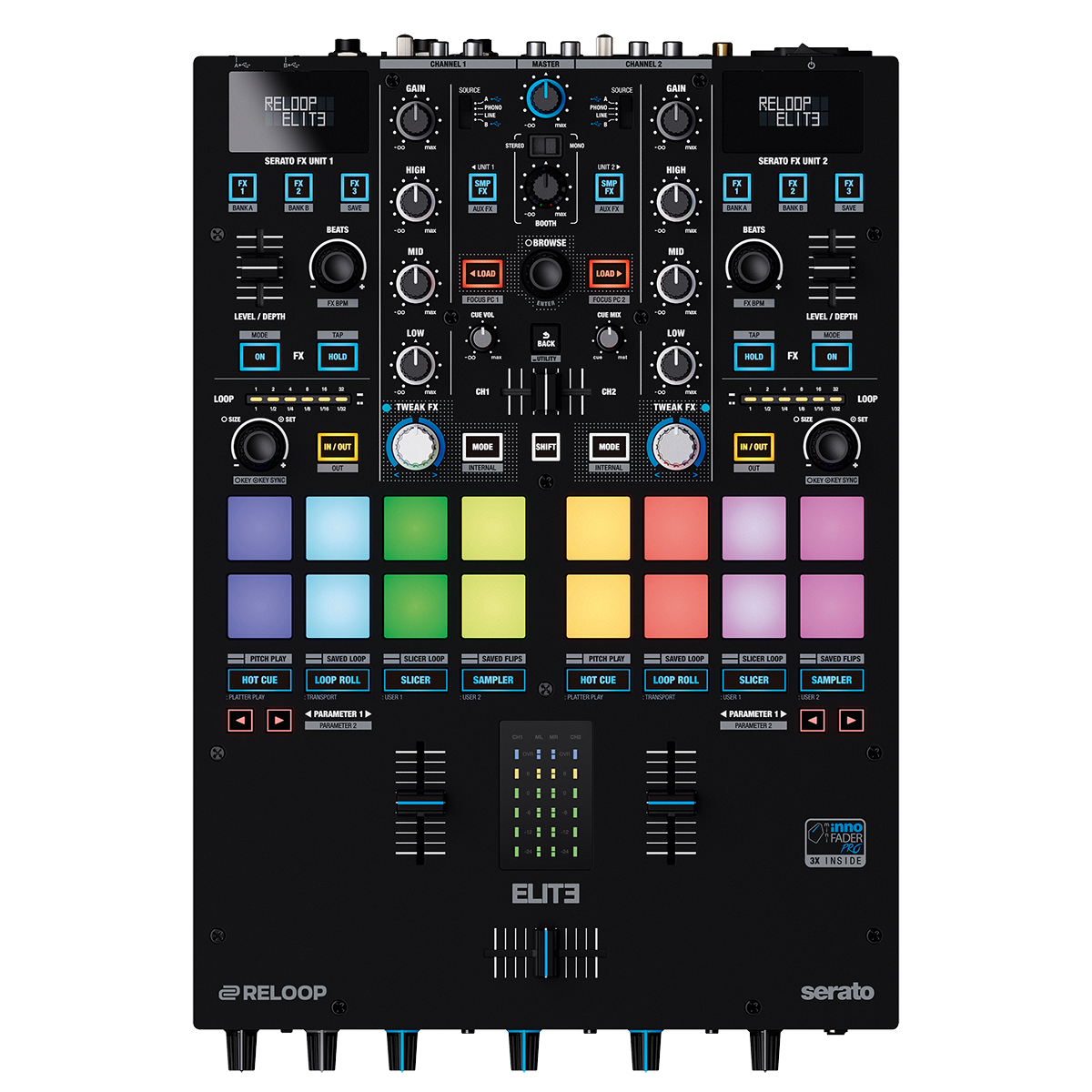The width and height of the screenshot is (1092, 1092).
Task: Adjust deck 1 loop Size/Set encoder
Action: [x=259, y=446]
